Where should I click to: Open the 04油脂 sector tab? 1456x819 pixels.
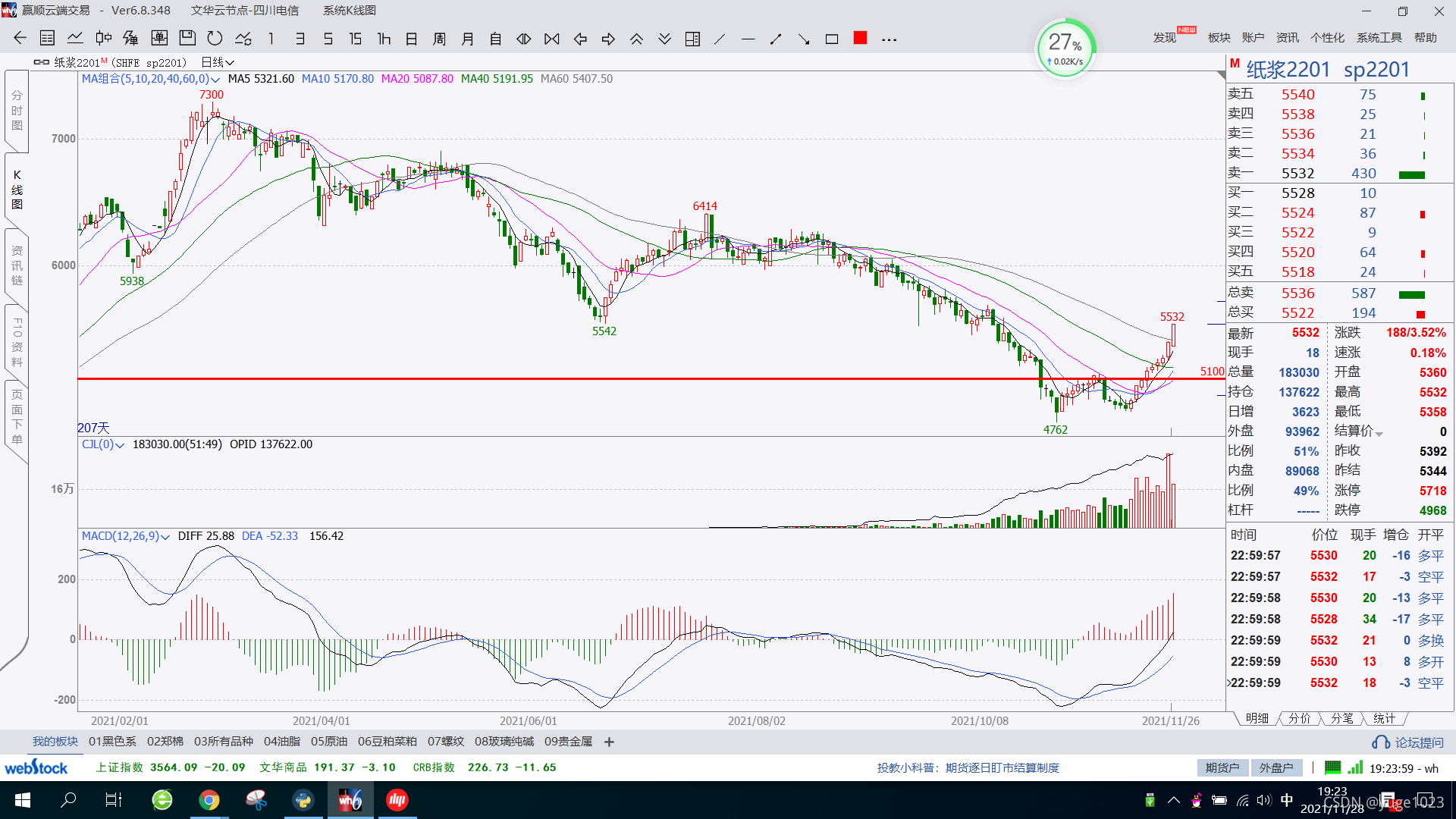pyautogui.click(x=282, y=742)
